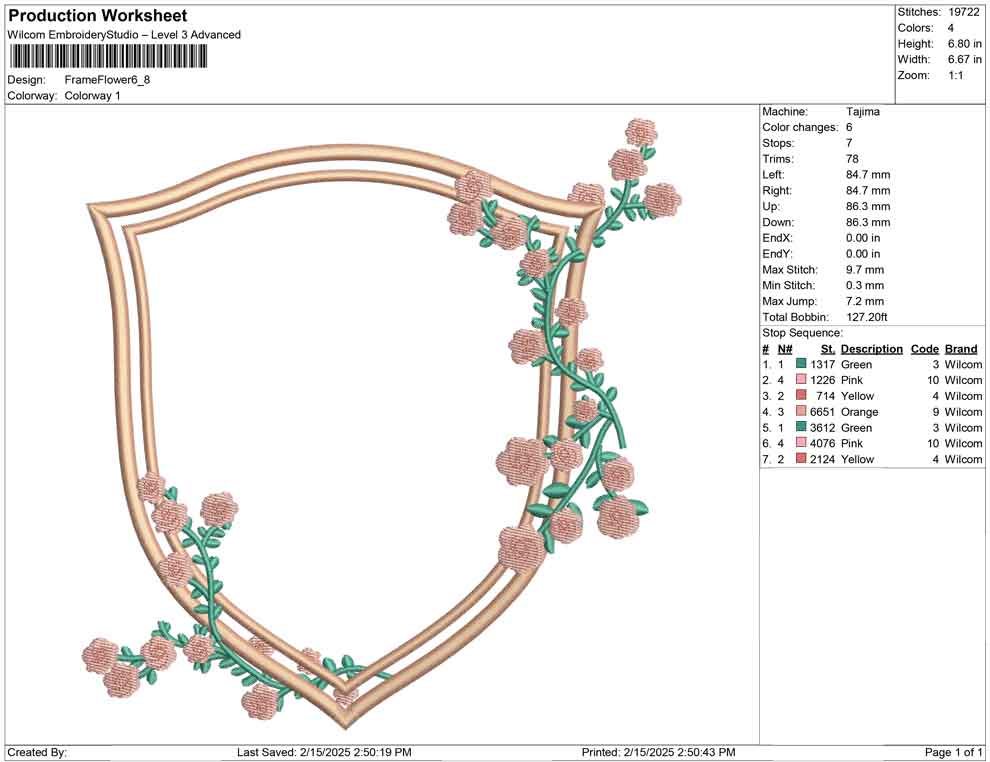This screenshot has height=762, width=990.
Task: Click the Green description in stop row 5
Action: pyautogui.click(x=856, y=427)
